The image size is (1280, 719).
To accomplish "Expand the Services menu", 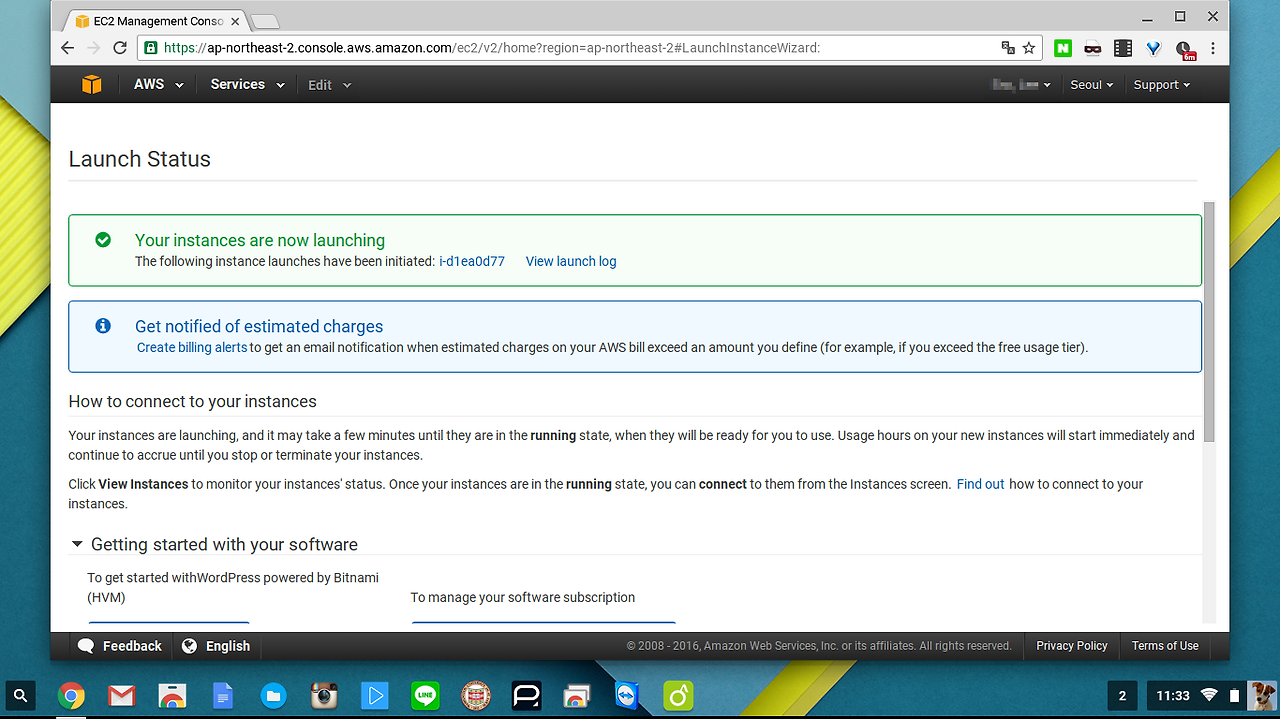I will [x=247, y=85].
